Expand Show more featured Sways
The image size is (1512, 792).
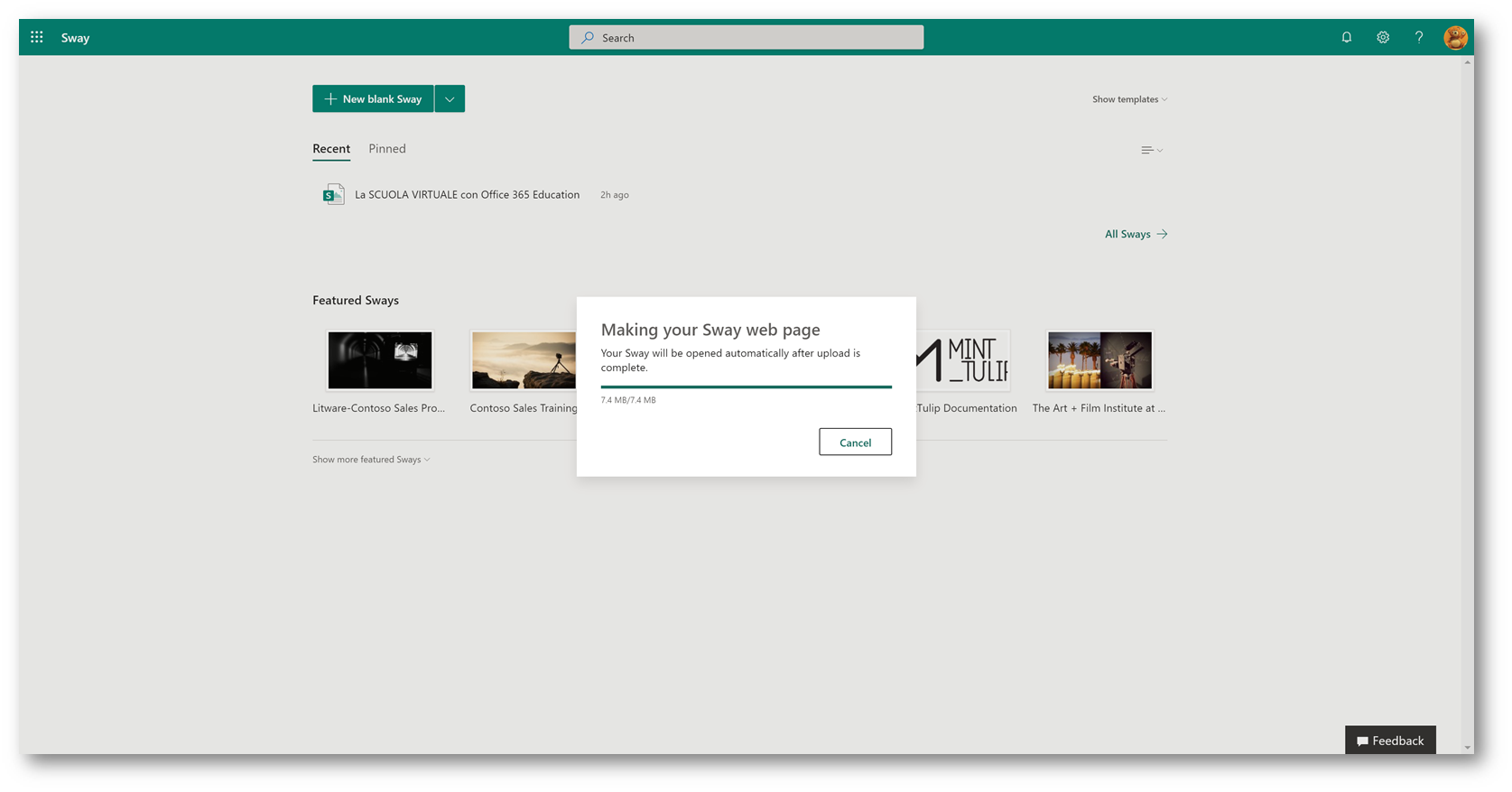(x=371, y=460)
